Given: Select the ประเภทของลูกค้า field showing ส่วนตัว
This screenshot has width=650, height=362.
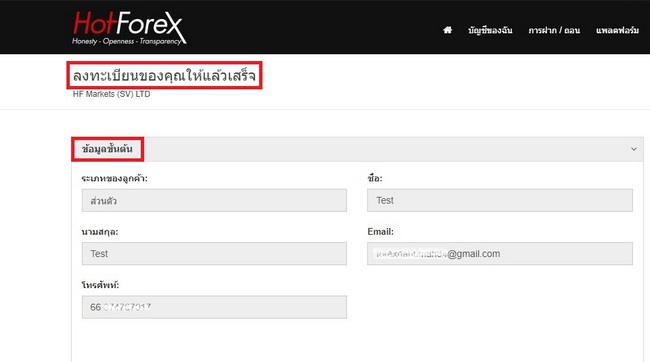Looking at the screenshot, I should pos(214,201).
